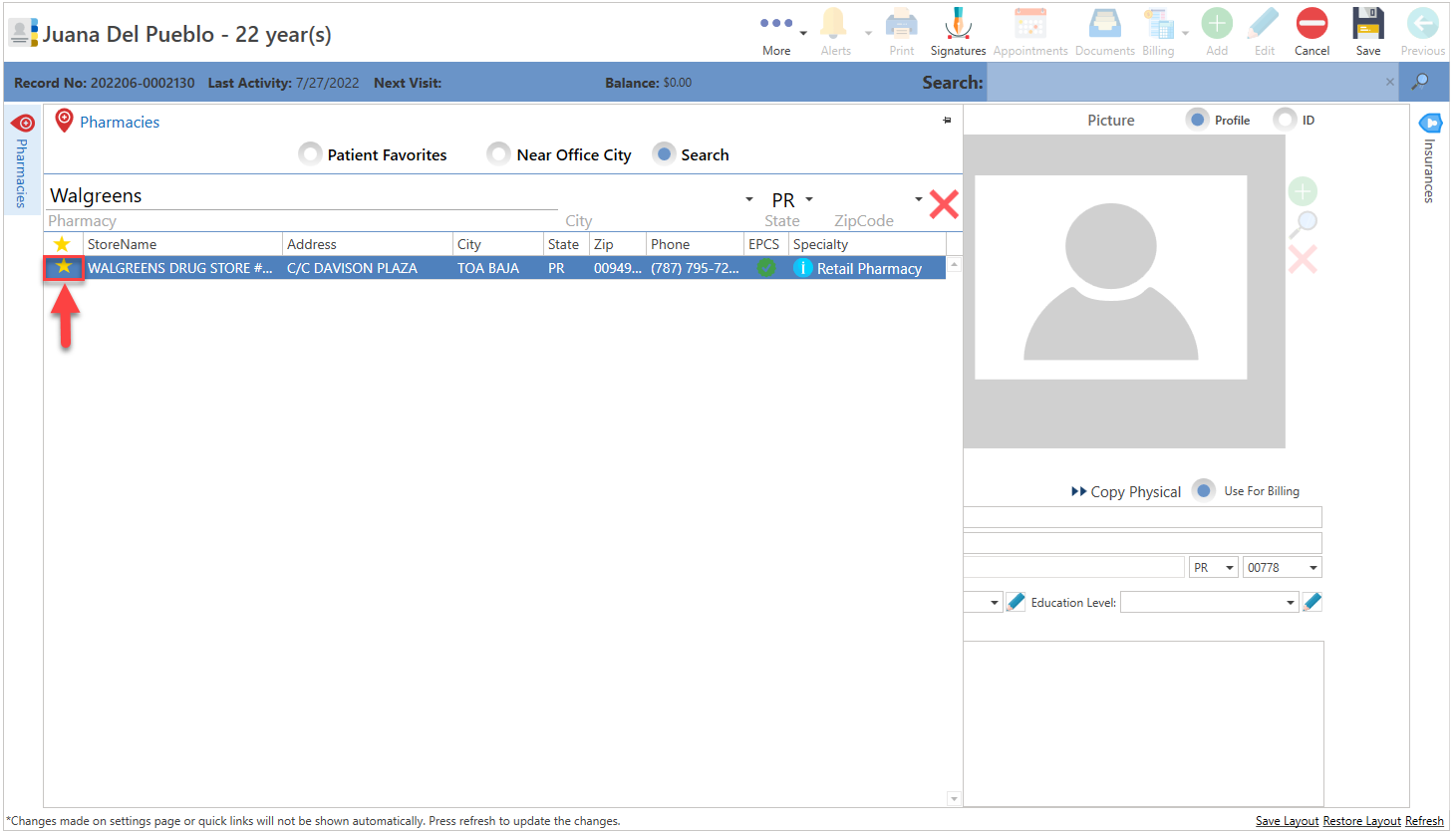The image size is (1456, 834).
Task: Click the Phone column header
Action: coord(695,244)
